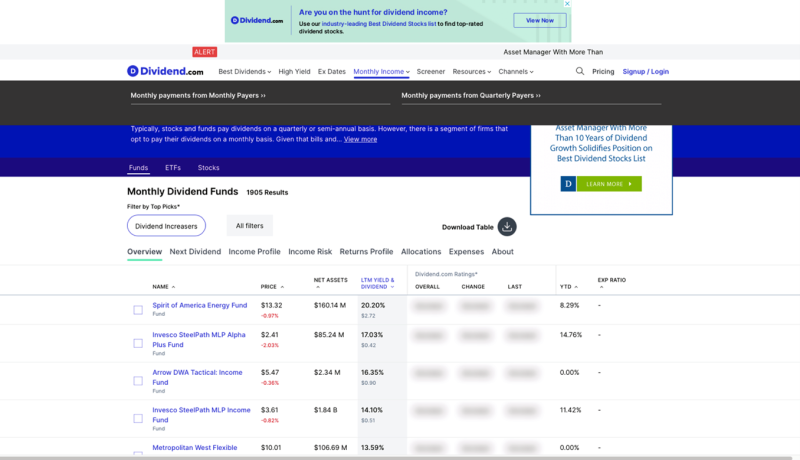800x460 pixels.
Task: Select the Arrow DWA Tactical Income Fund checkbox
Action: 138,381
